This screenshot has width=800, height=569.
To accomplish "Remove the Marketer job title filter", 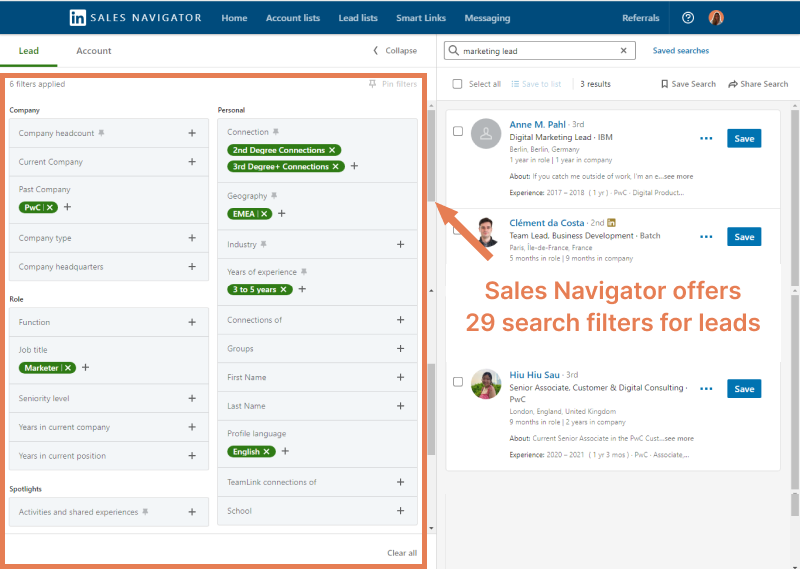I will [x=68, y=368].
